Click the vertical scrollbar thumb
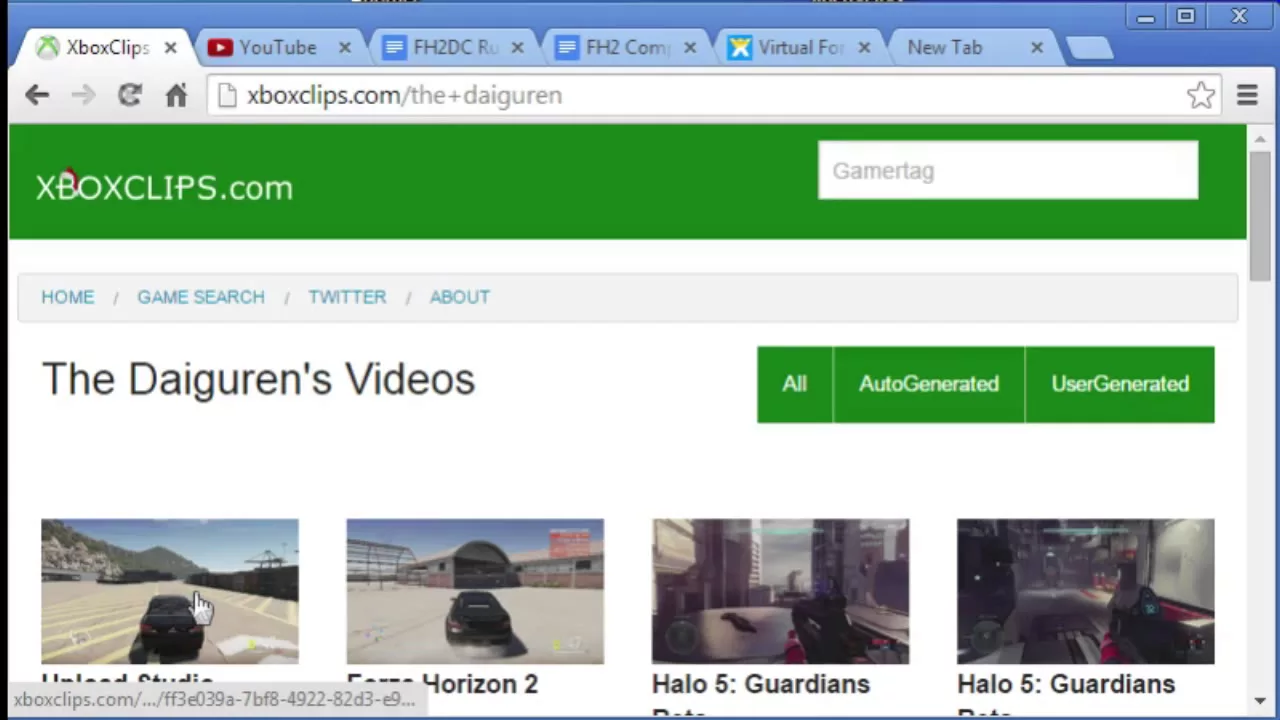The height and width of the screenshot is (720, 1280). [x=1260, y=215]
